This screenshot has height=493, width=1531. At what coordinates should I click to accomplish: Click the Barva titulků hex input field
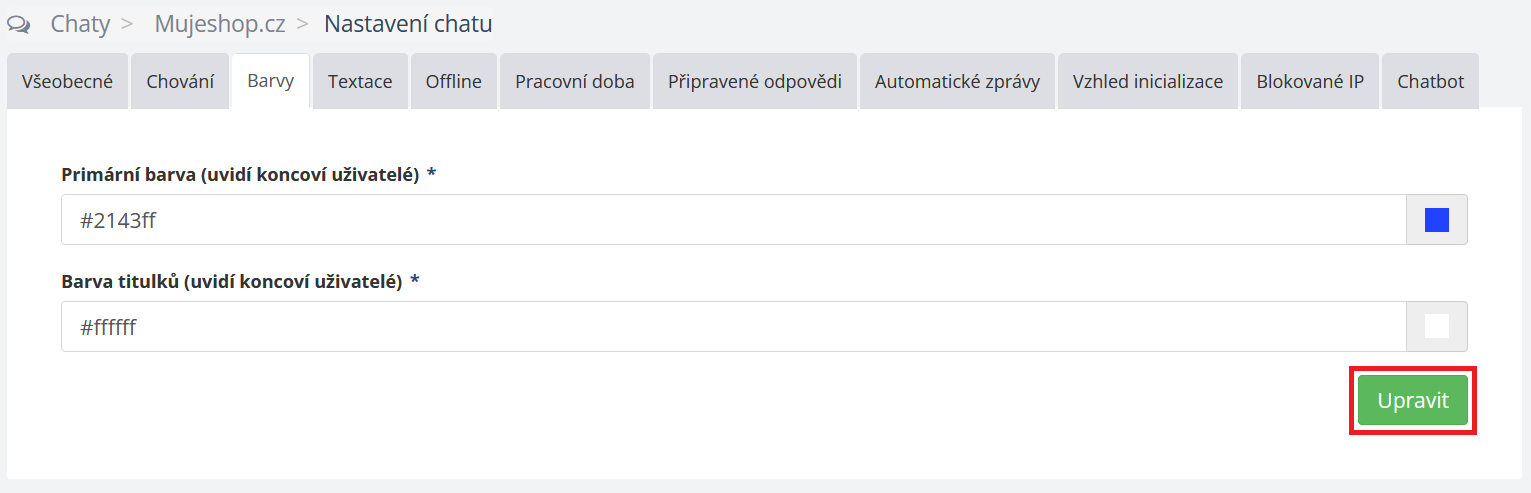coord(733,327)
